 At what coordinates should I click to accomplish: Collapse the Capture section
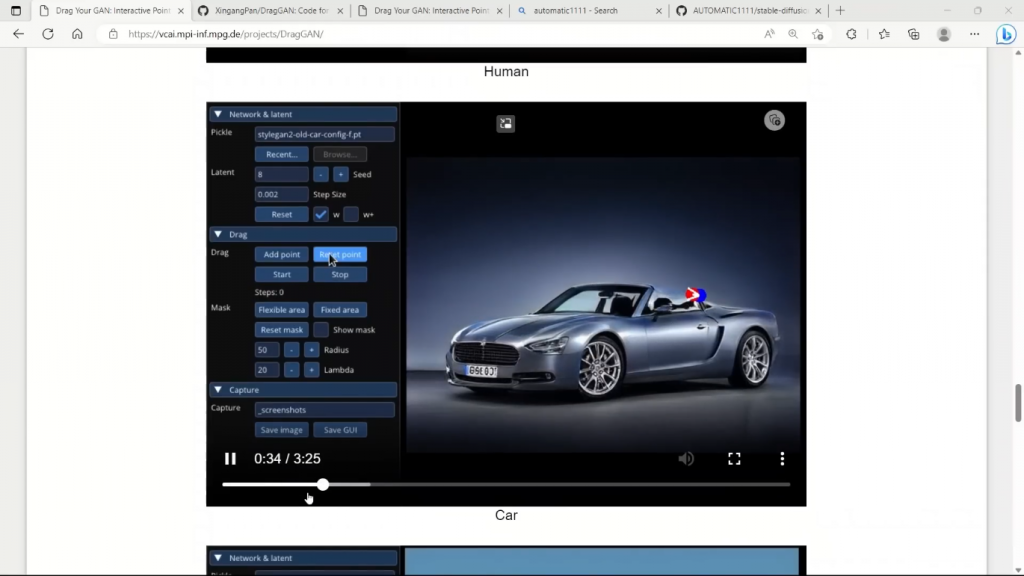click(218, 390)
